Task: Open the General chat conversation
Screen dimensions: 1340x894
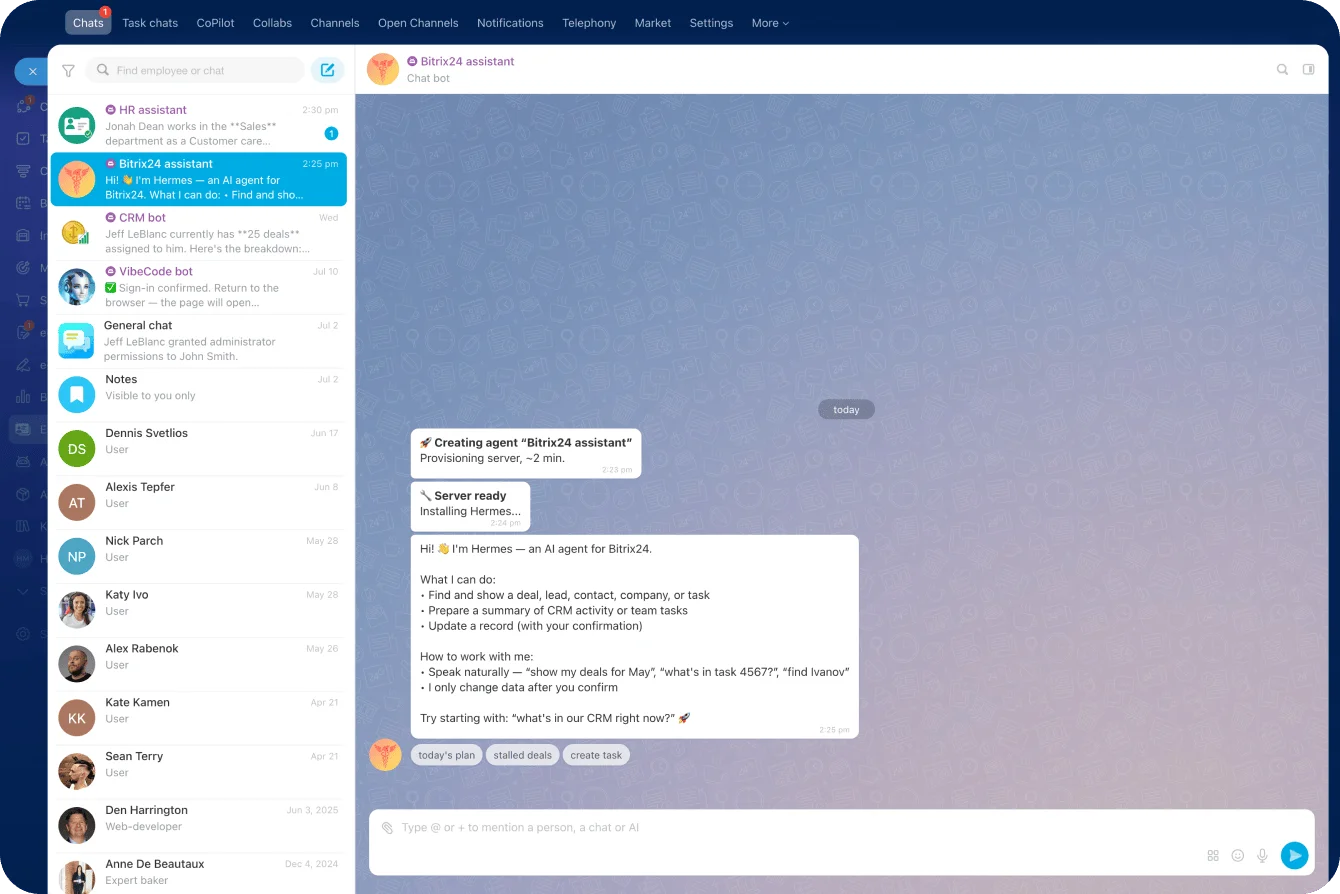Action: tap(199, 341)
